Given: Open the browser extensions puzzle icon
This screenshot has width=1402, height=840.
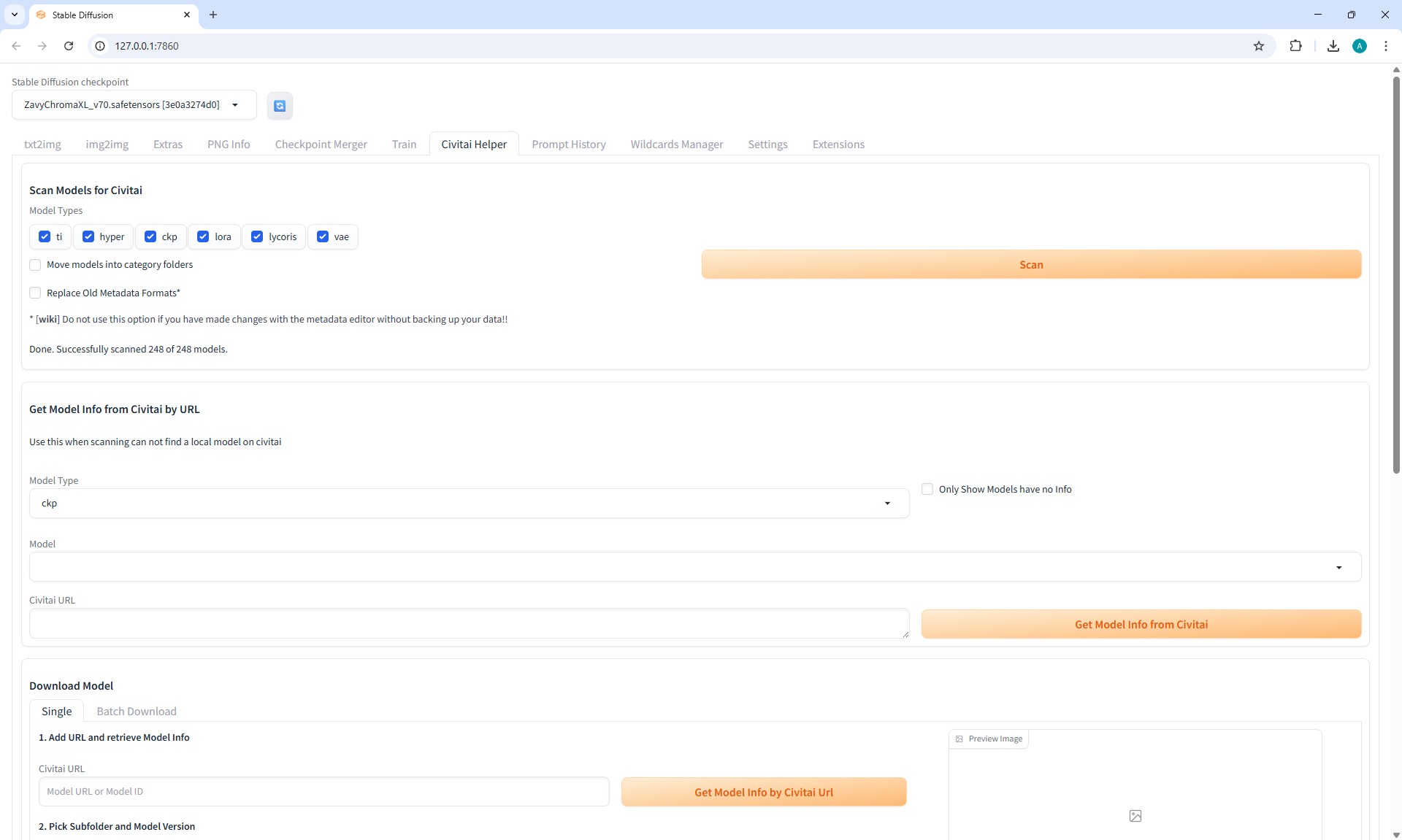Looking at the screenshot, I should (x=1295, y=46).
